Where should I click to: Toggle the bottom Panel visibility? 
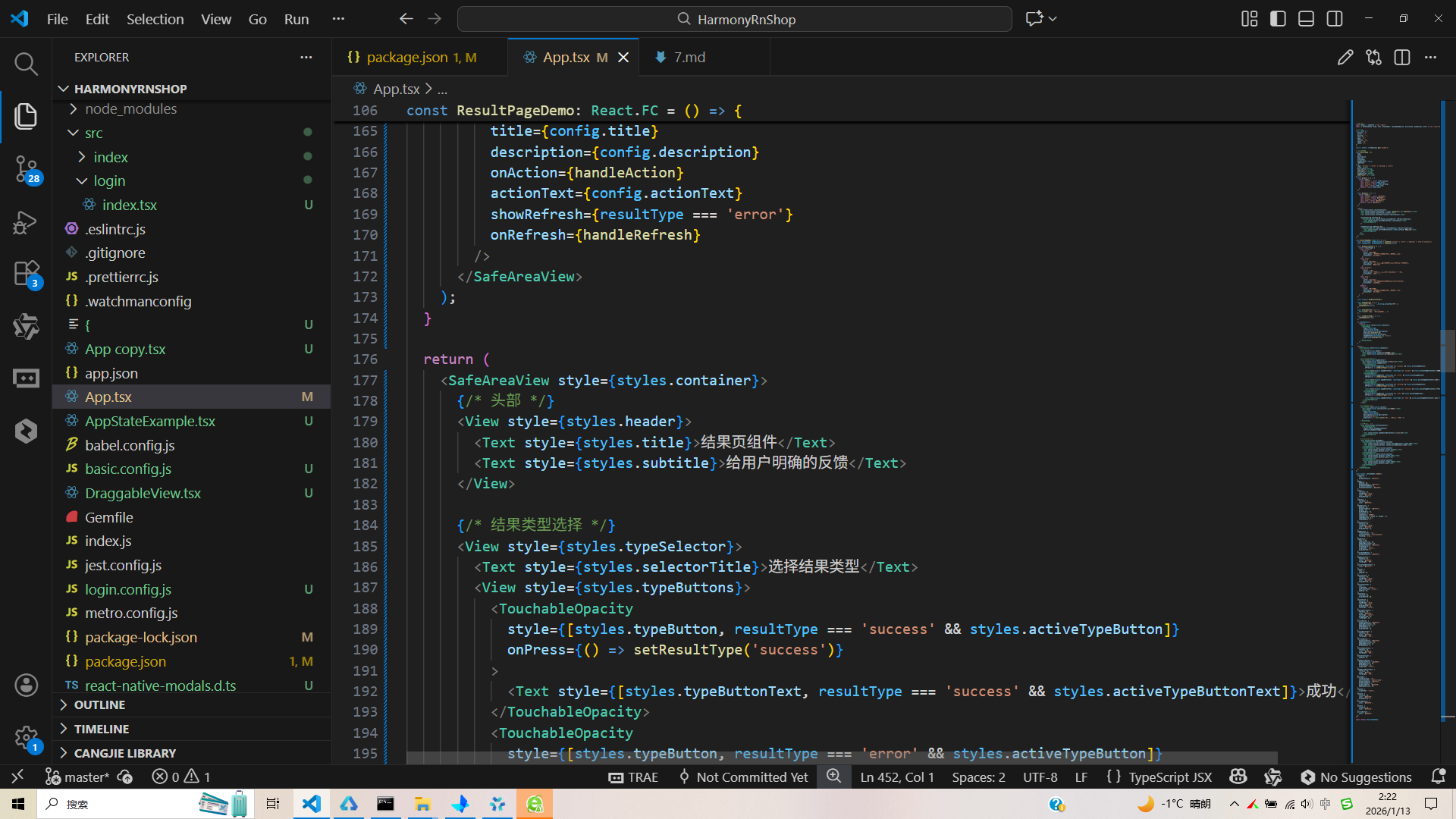pos(1306,19)
